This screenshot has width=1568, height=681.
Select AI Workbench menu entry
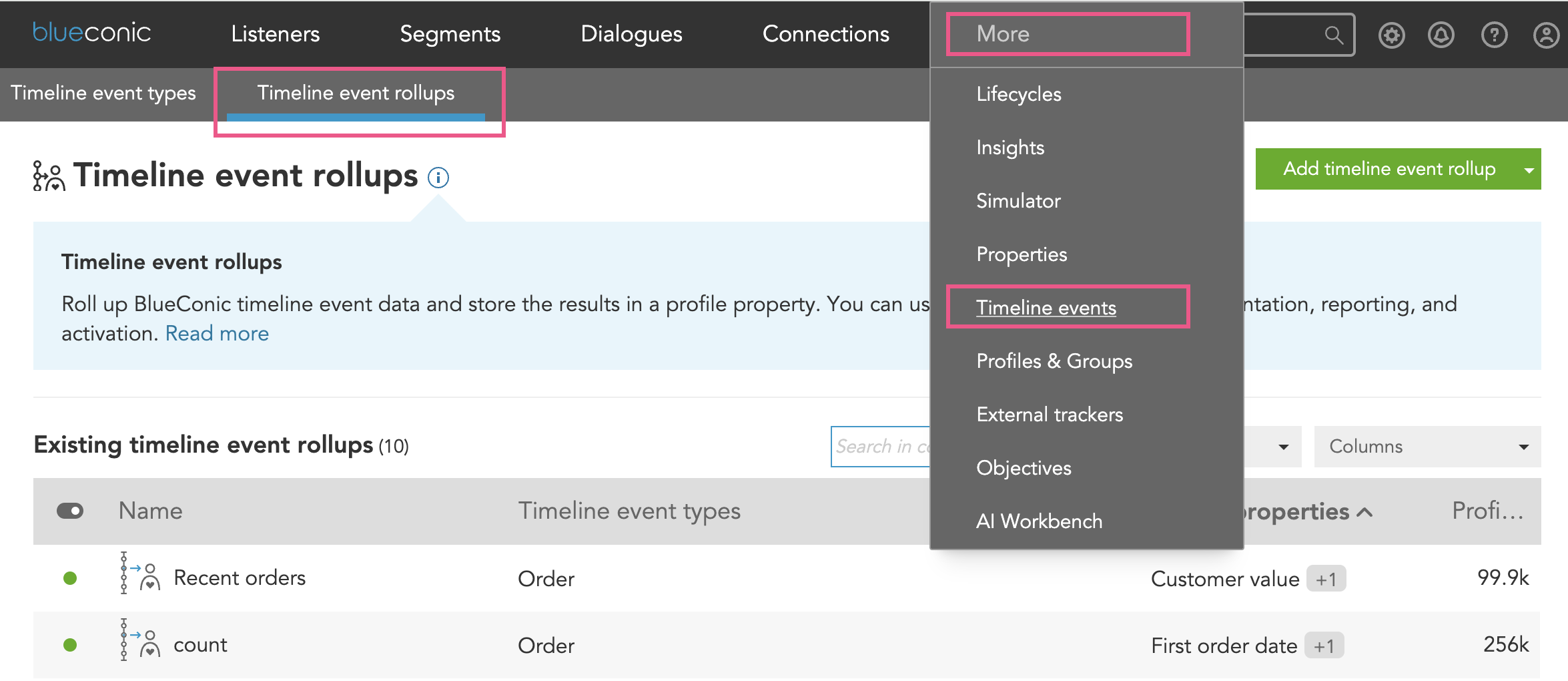tap(1038, 521)
